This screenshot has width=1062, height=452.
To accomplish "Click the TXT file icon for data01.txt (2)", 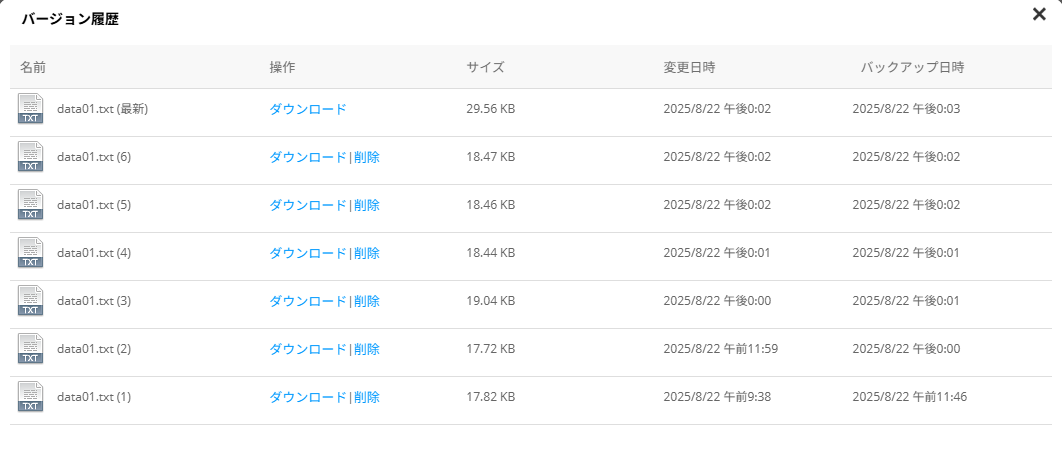I will [x=31, y=348].
